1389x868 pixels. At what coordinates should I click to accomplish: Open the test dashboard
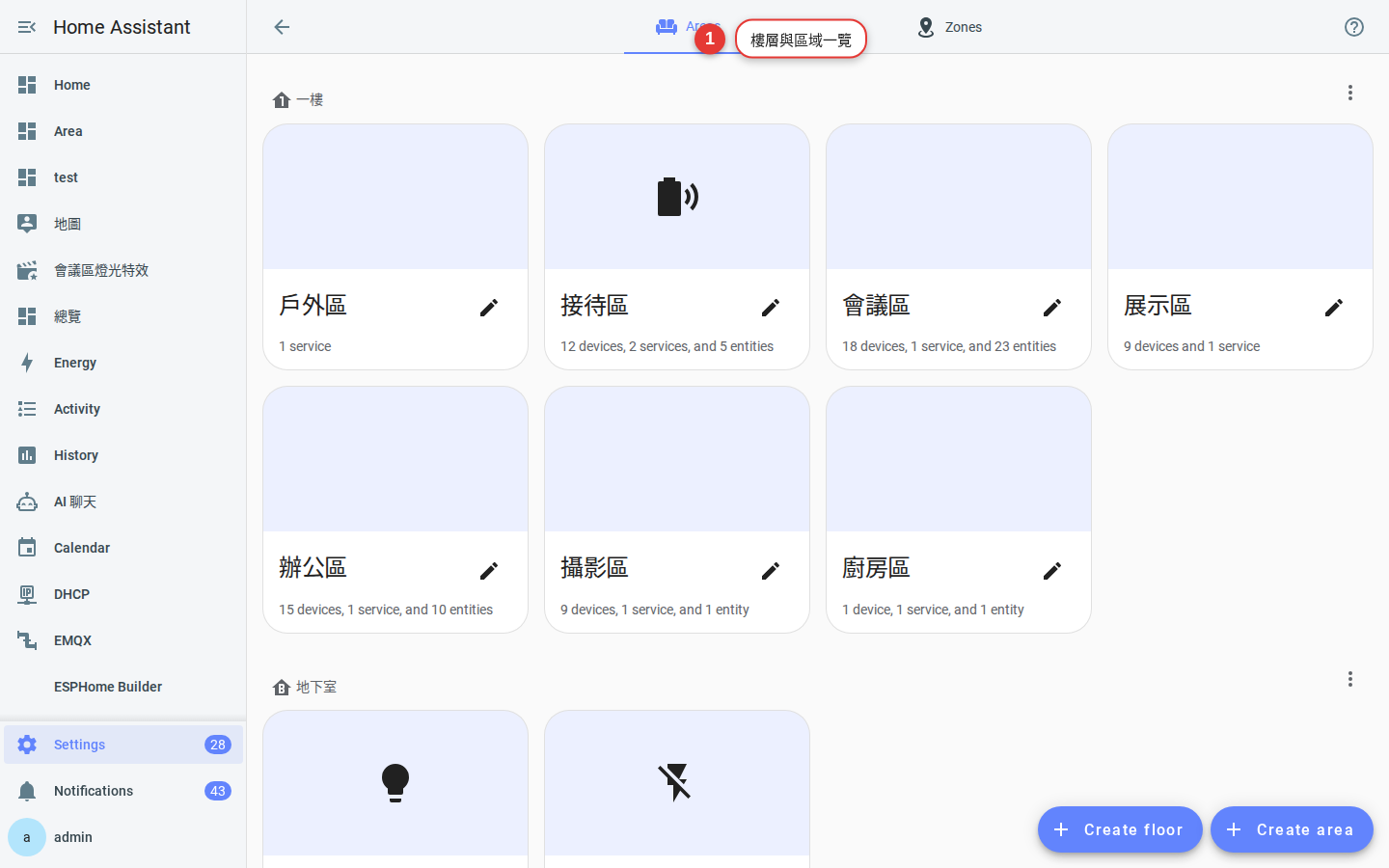(123, 177)
